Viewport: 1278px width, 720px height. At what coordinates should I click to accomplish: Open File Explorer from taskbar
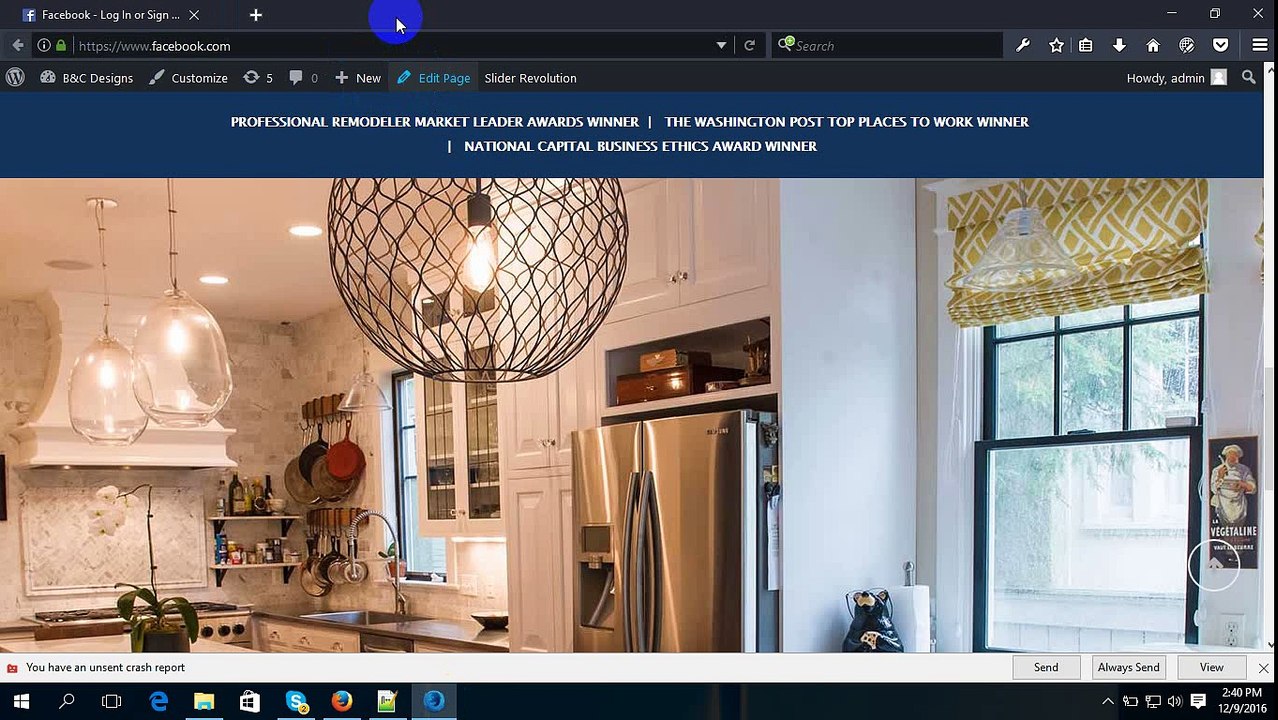pos(204,701)
